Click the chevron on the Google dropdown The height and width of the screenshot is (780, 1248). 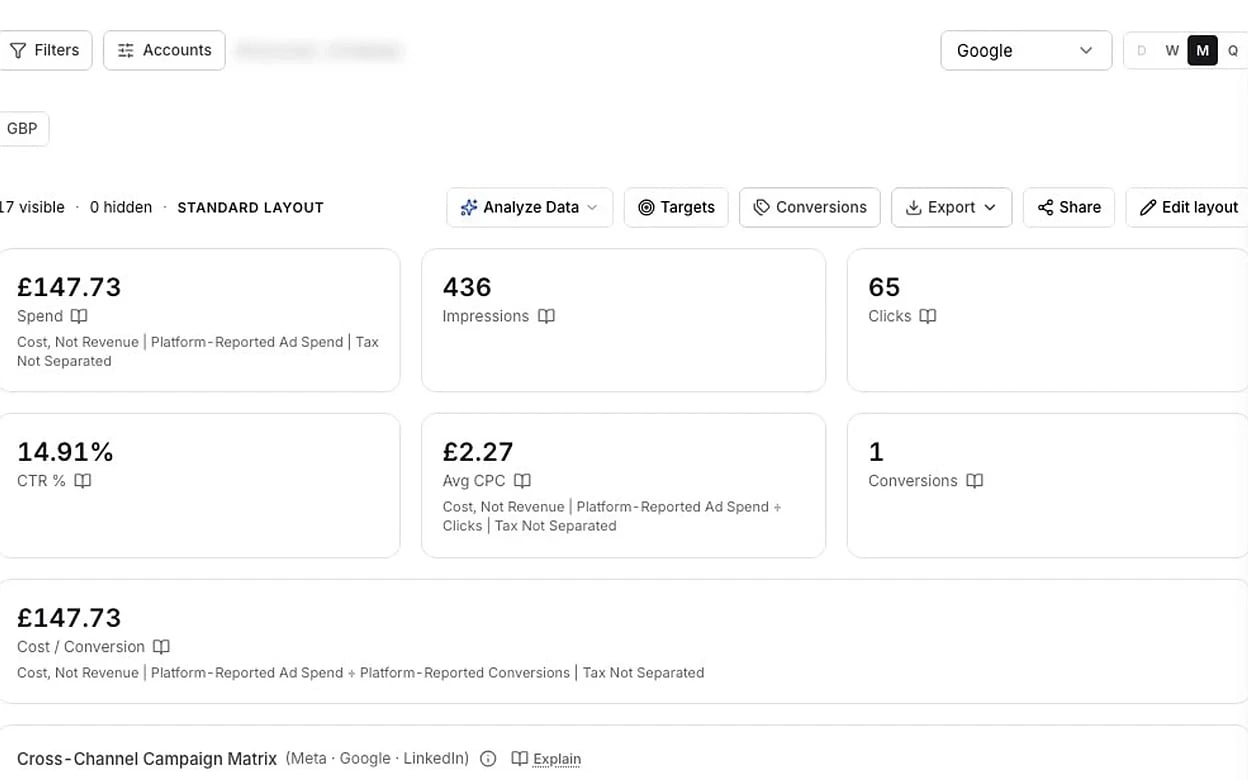click(1086, 51)
